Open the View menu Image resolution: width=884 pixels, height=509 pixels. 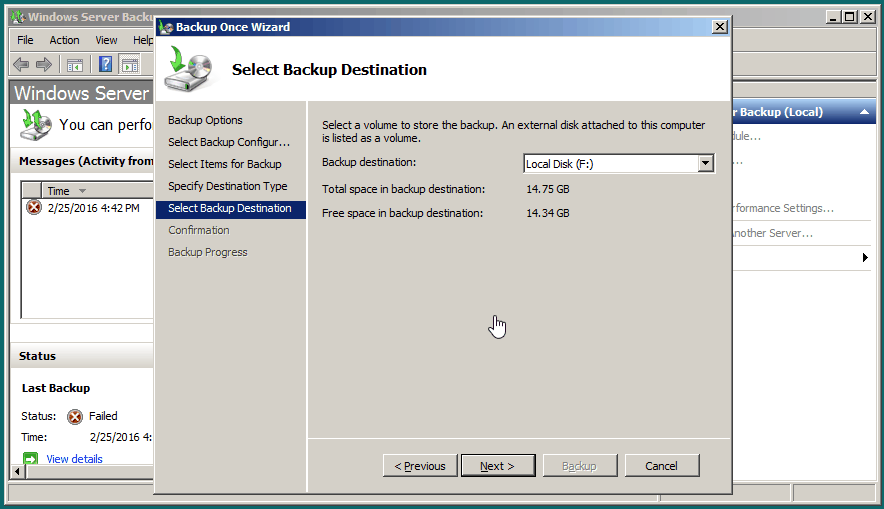(x=106, y=40)
